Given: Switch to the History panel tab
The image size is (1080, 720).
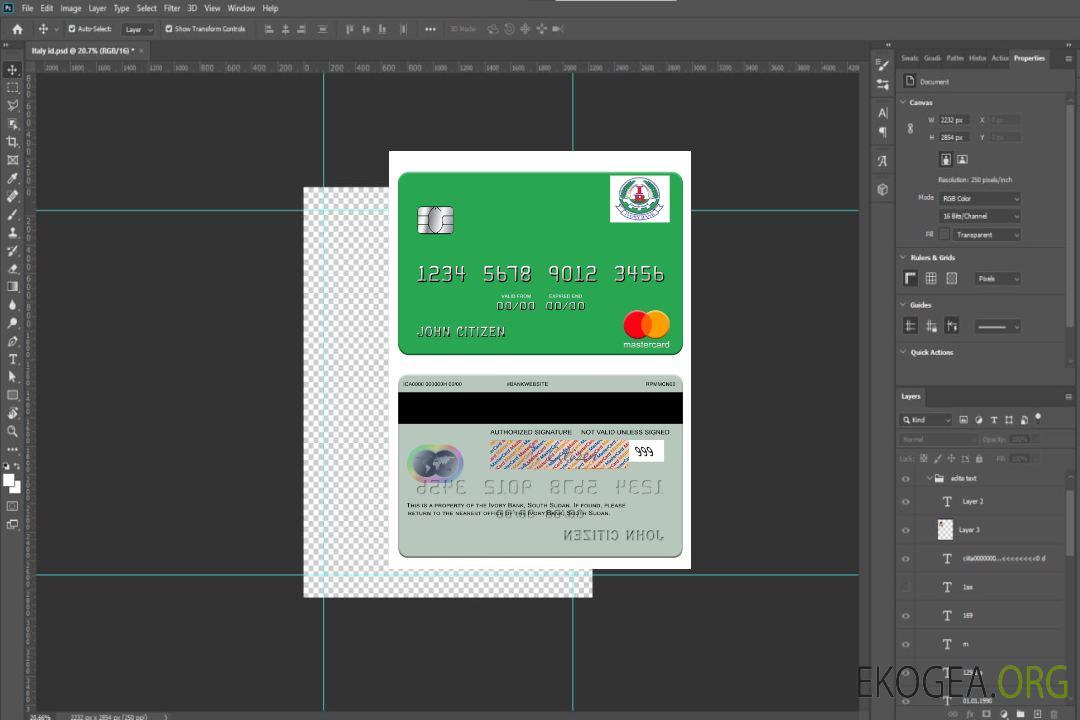Looking at the screenshot, I should pos(977,58).
